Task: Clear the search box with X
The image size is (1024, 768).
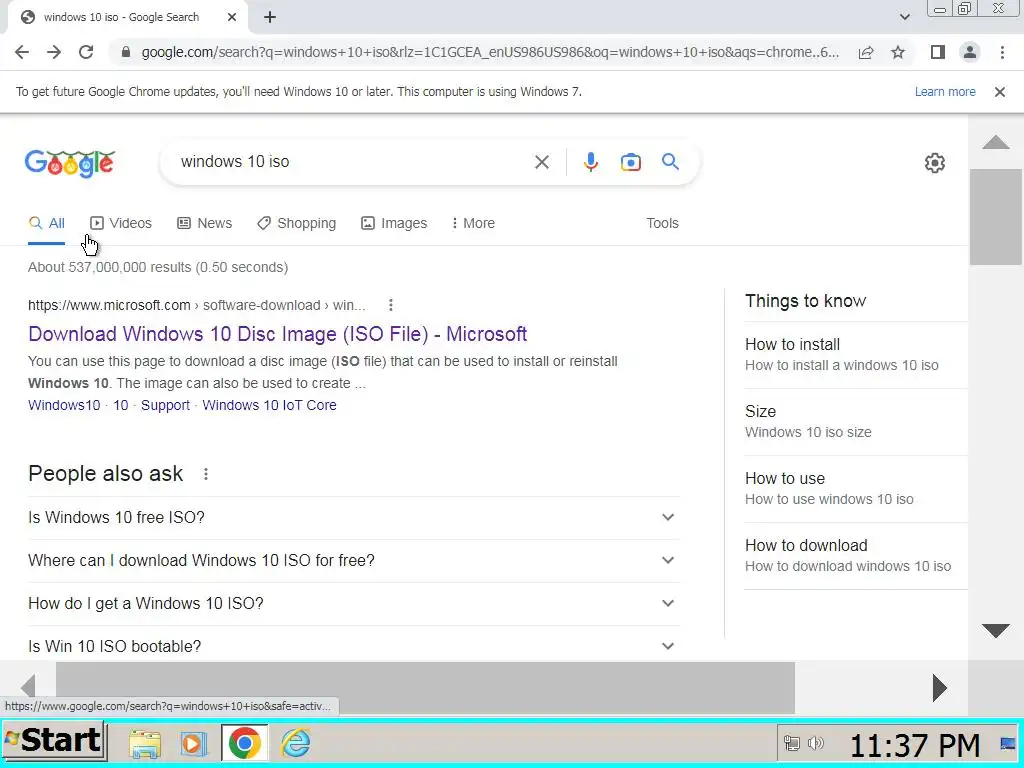Action: (541, 162)
